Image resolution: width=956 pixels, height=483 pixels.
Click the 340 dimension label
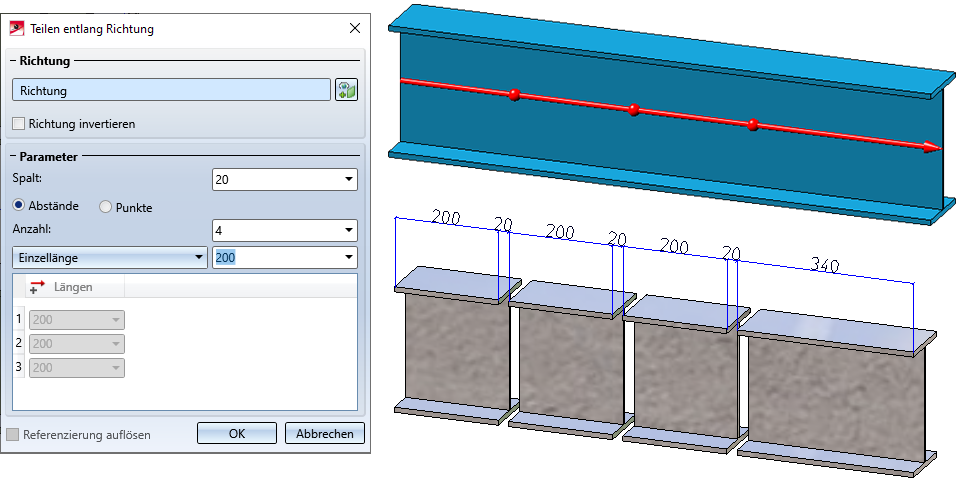[825, 264]
